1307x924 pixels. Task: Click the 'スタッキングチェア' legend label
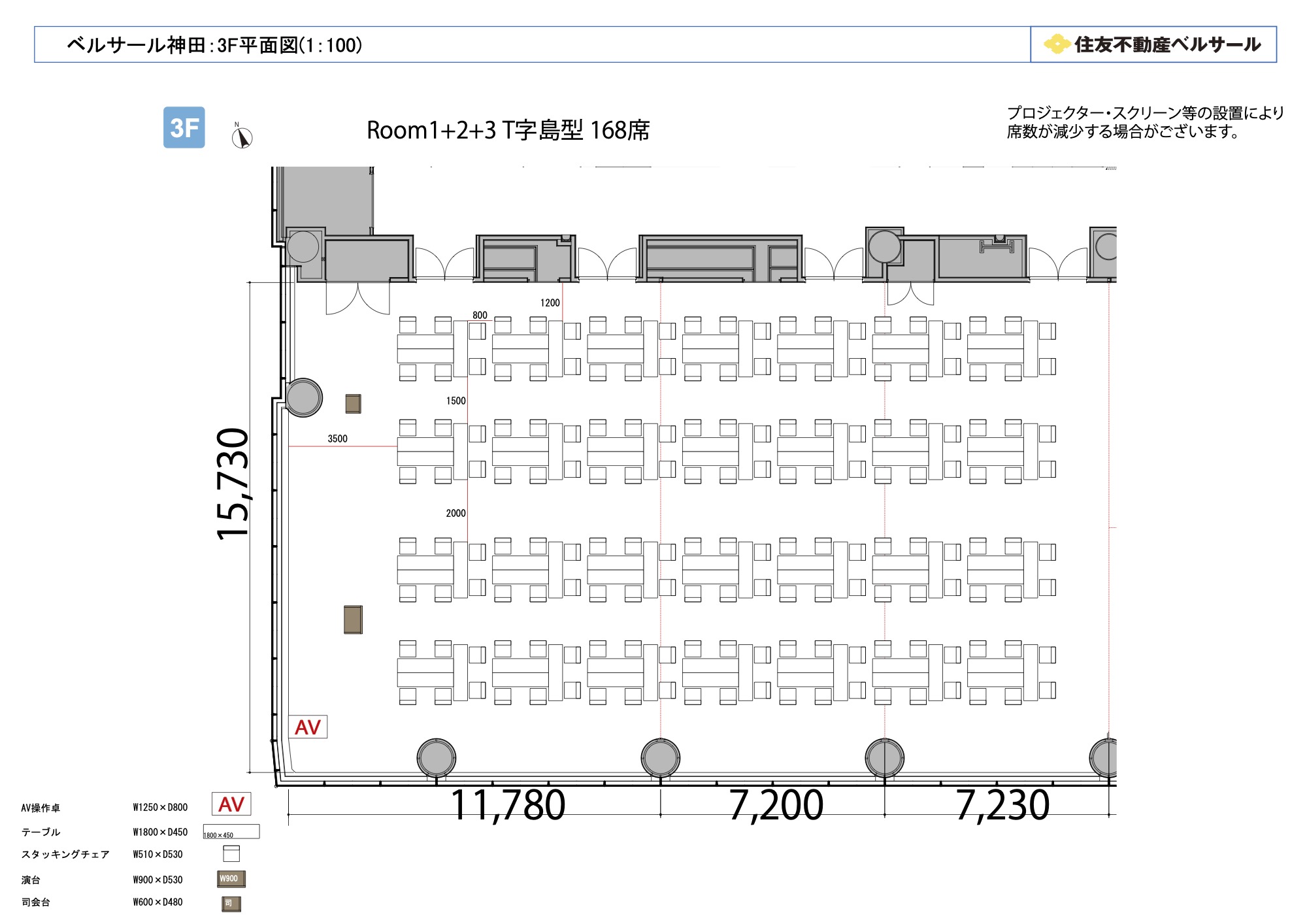coord(65,854)
